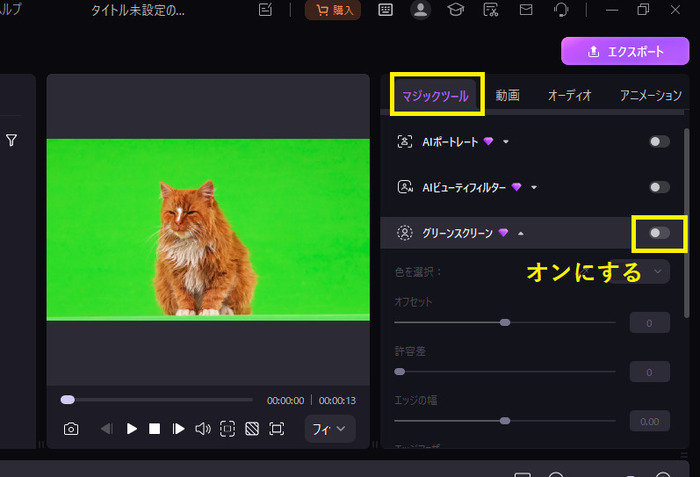
Task: Step forward one frame in preview
Action: pyautogui.click(x=178, y=429)
